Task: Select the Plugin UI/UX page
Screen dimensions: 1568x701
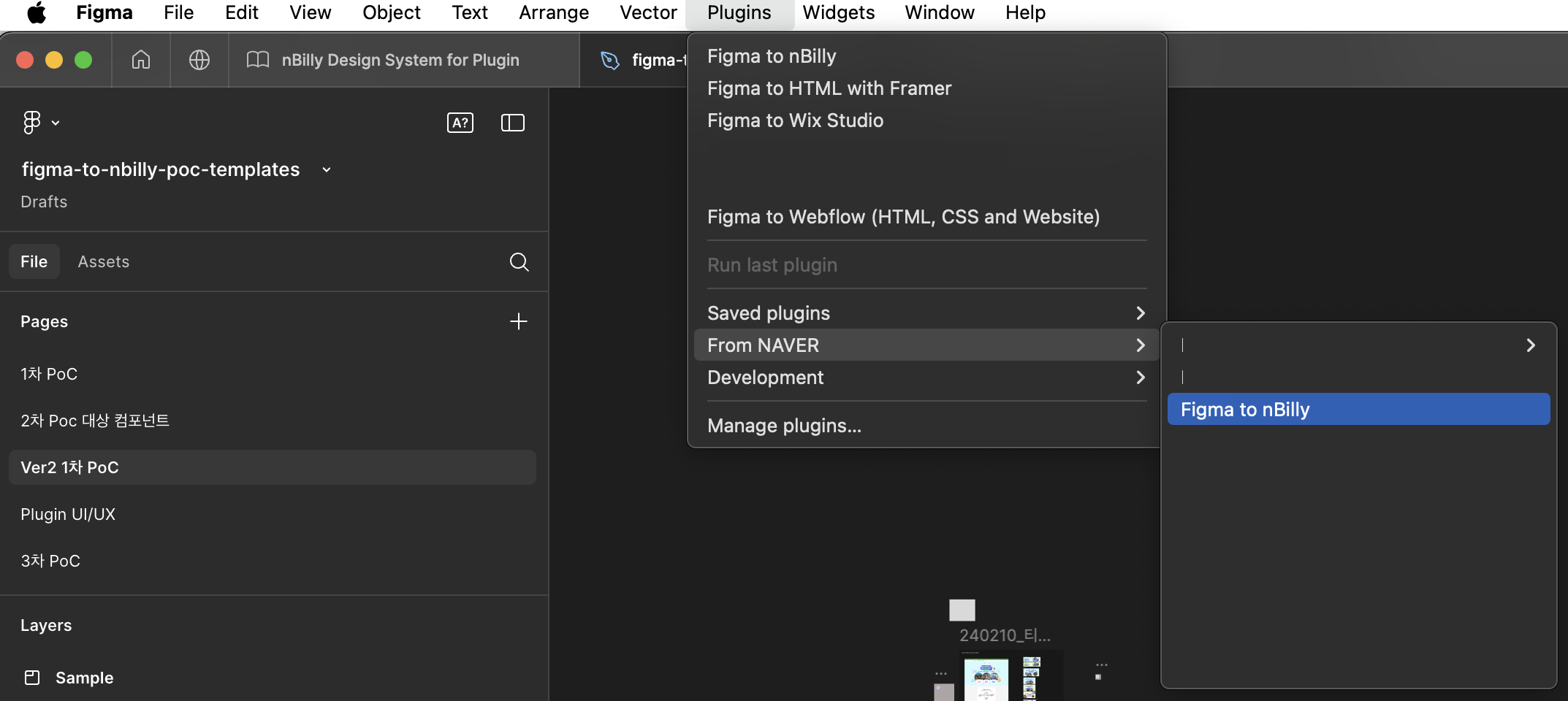Action: pyautogui.click(x=68, y=514)
